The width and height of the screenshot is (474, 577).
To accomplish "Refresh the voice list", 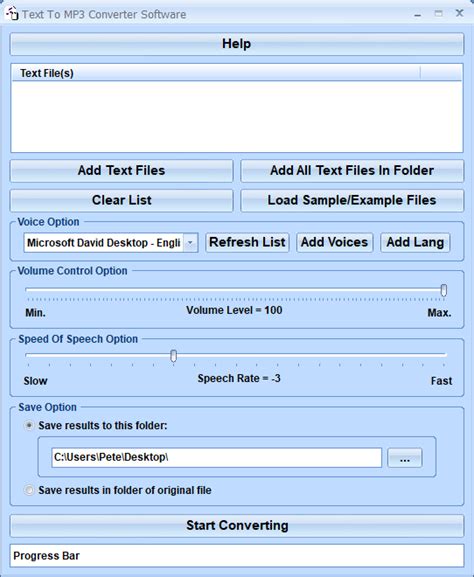I will 247,242.
